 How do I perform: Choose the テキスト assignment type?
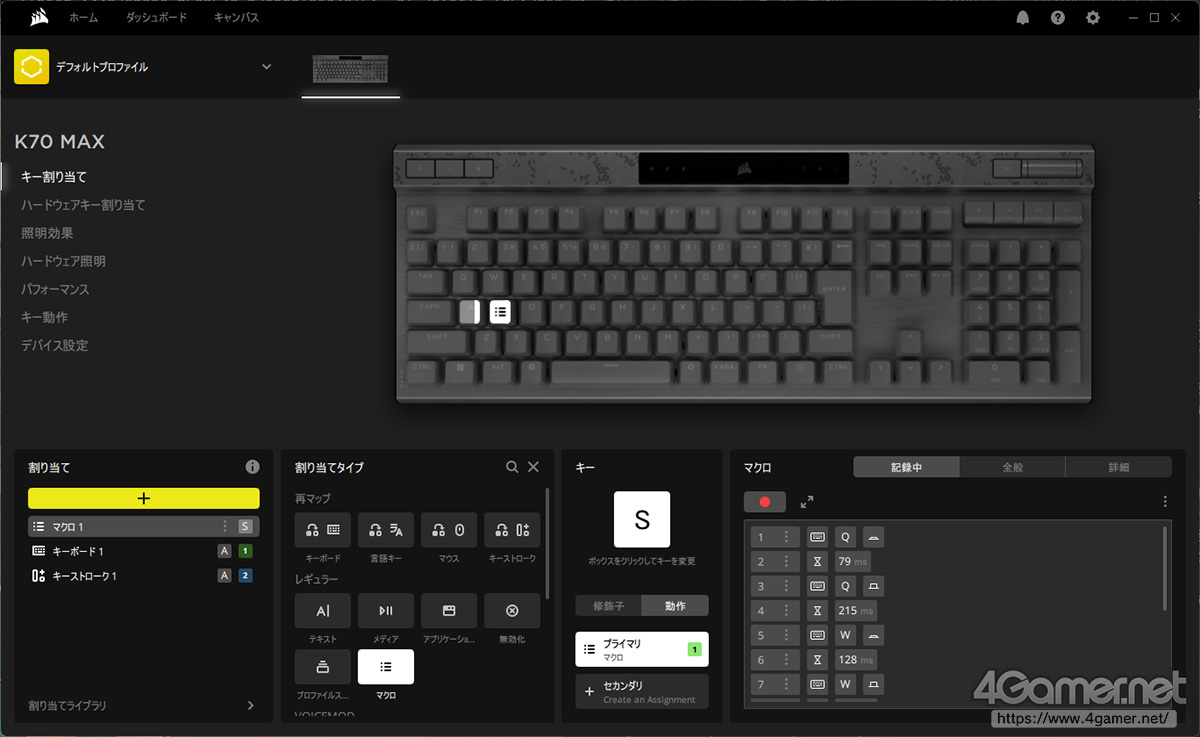(323, 611)
